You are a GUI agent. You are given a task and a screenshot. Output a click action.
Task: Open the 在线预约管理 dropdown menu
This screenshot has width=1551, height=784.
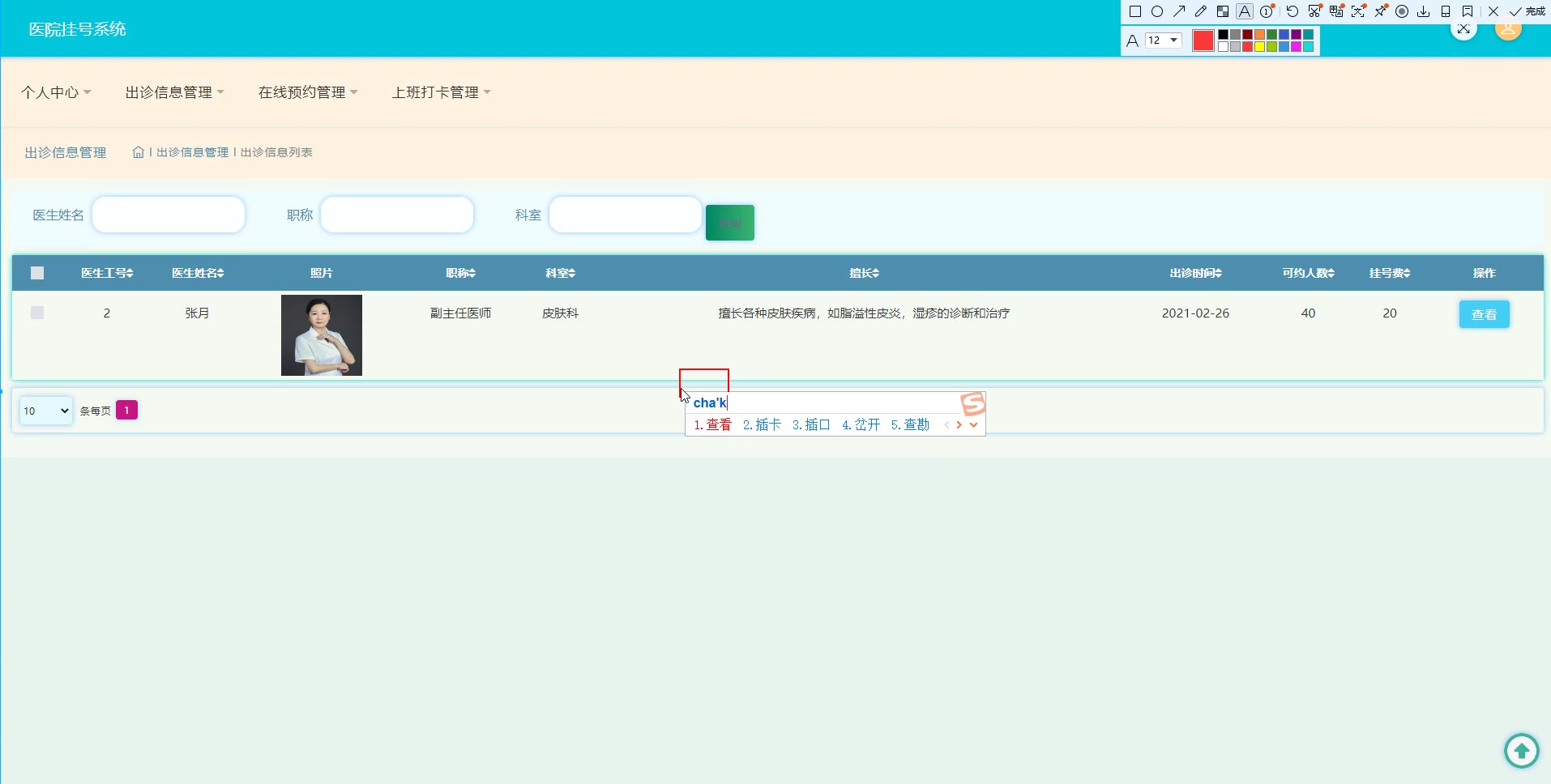[308, 92]
